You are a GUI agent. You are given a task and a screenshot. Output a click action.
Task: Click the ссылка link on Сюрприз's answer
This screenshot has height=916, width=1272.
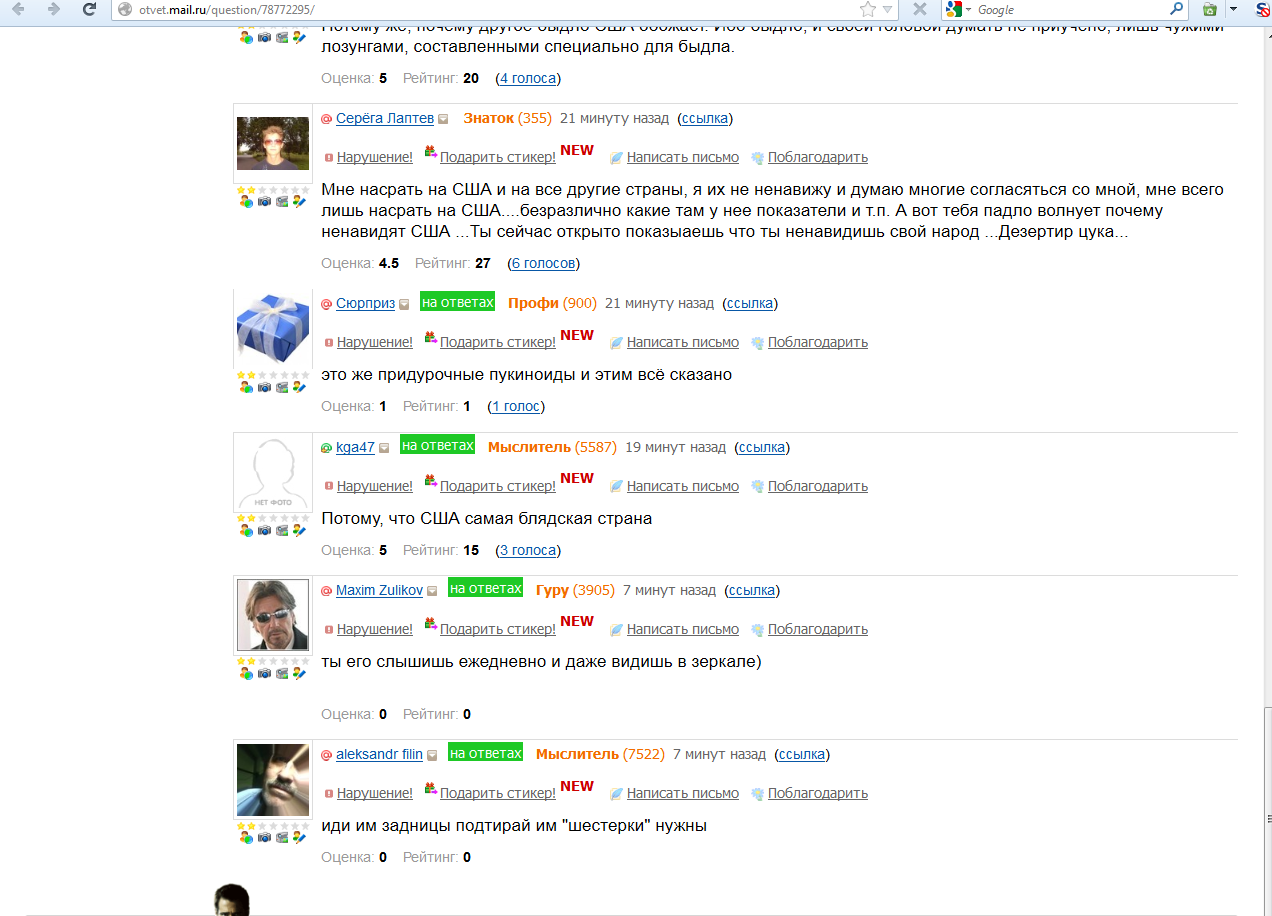coord(749,303)
